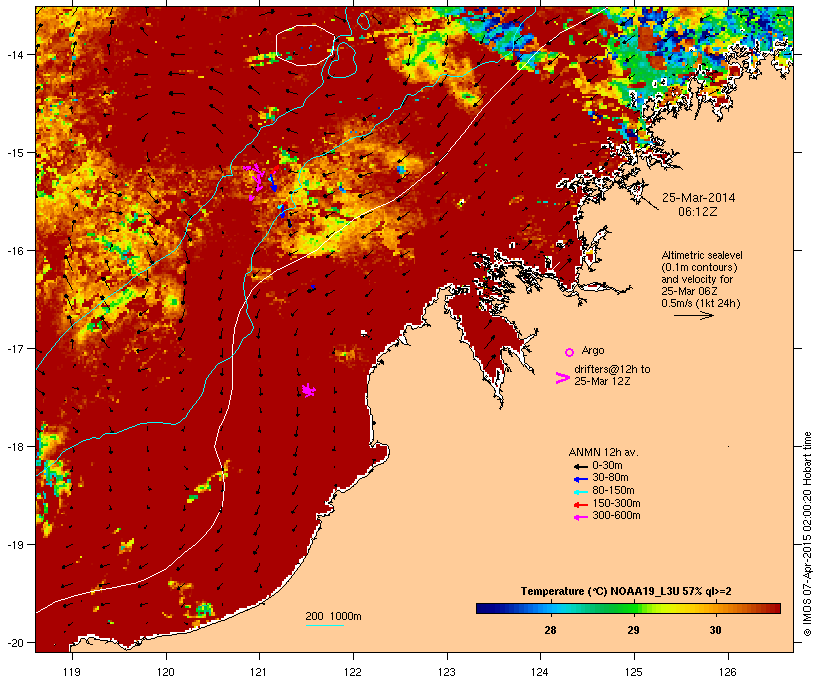Click the 30-80m depth label

coord(610,478)
